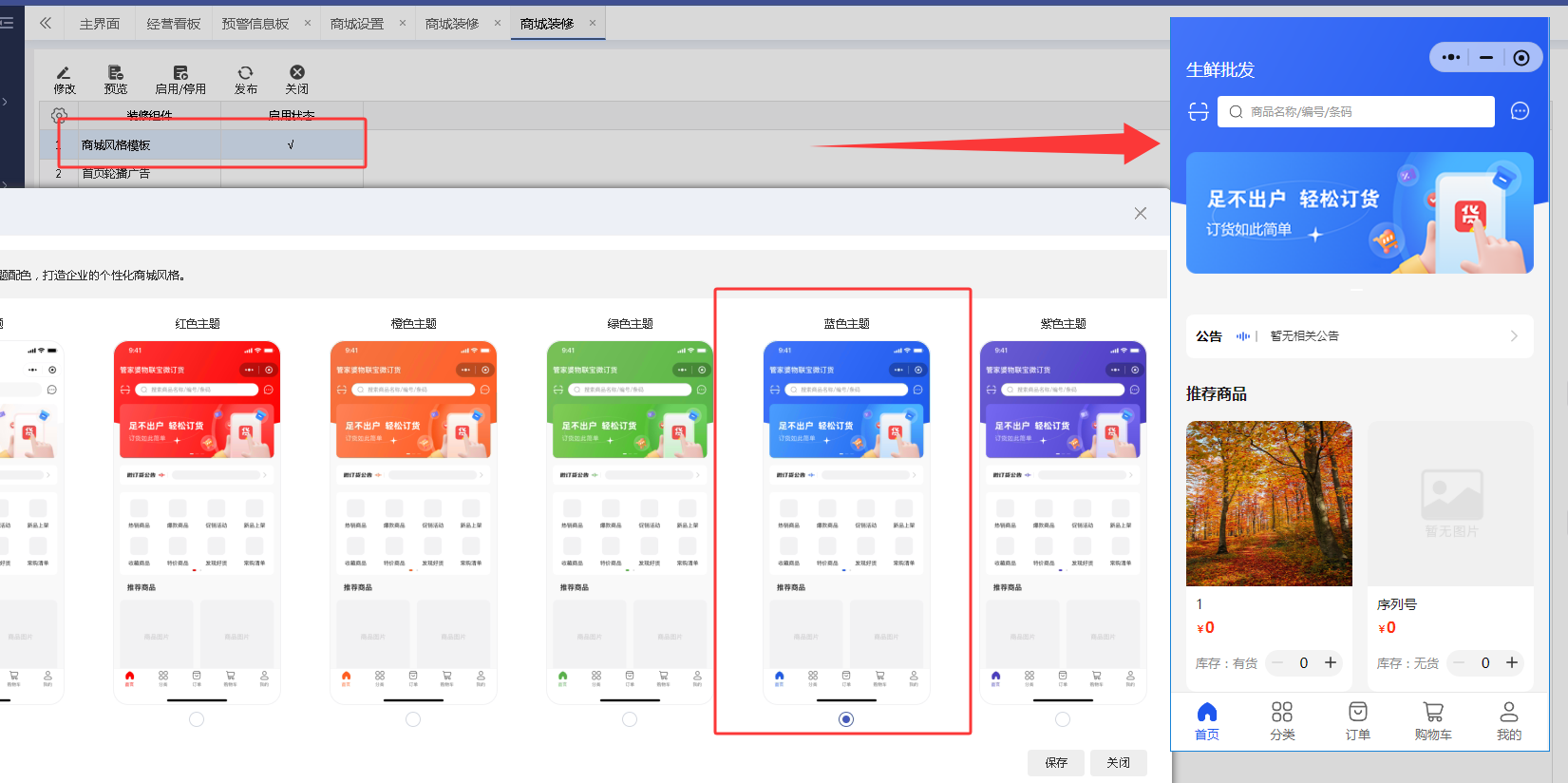
Task: Open the chat message icon in preview
Action: click(1520, 111)
